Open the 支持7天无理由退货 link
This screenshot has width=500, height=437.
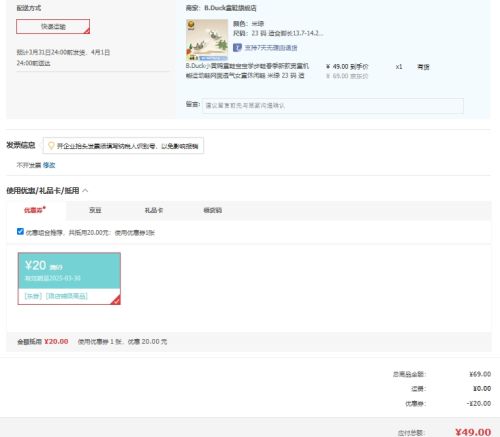271,48
